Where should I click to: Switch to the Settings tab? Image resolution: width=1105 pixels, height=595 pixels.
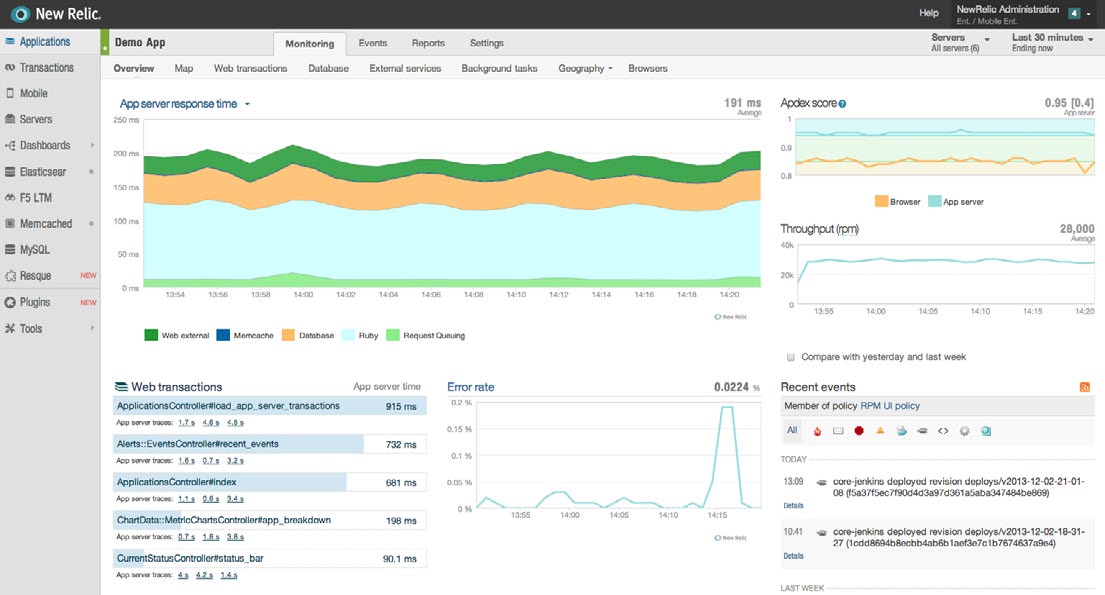(487, 43)
